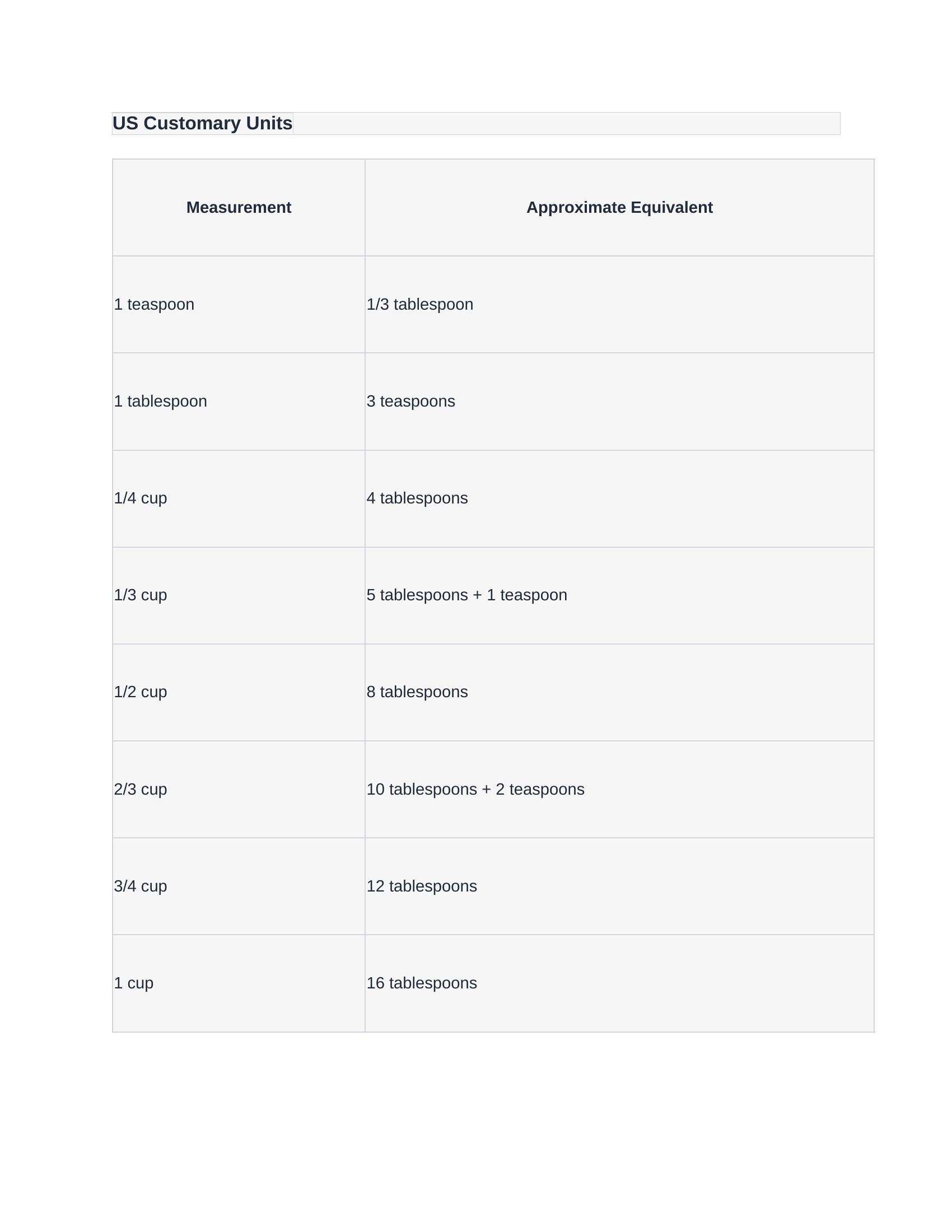Image resolution: width=952 pixels, height=1232 pixels.
Task: Select the 1/4 cup cell
Action: tap(239, 498)
